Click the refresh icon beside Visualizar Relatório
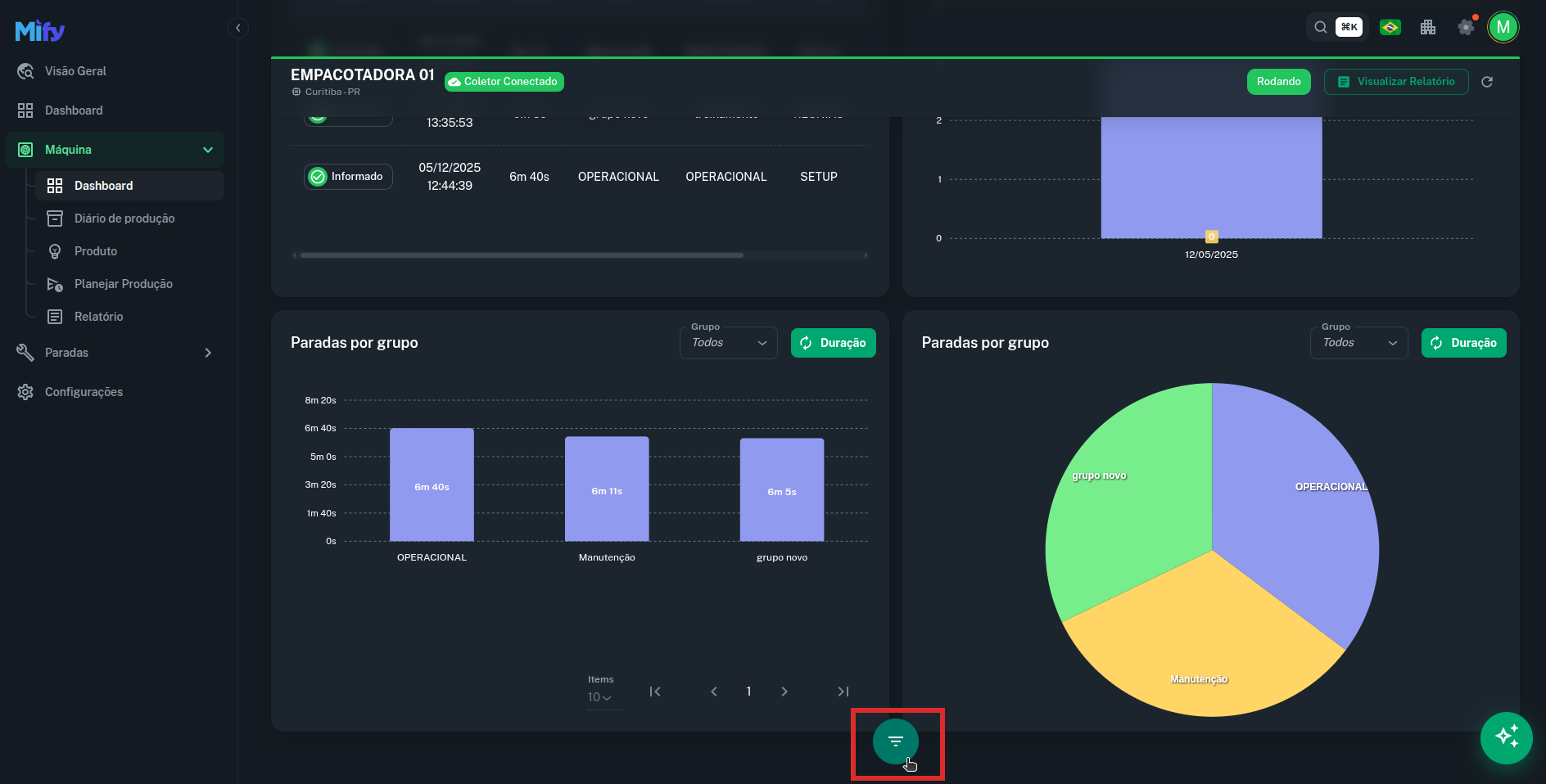The height and width of the screenshot is (784, 1546). click(1487, 82)
